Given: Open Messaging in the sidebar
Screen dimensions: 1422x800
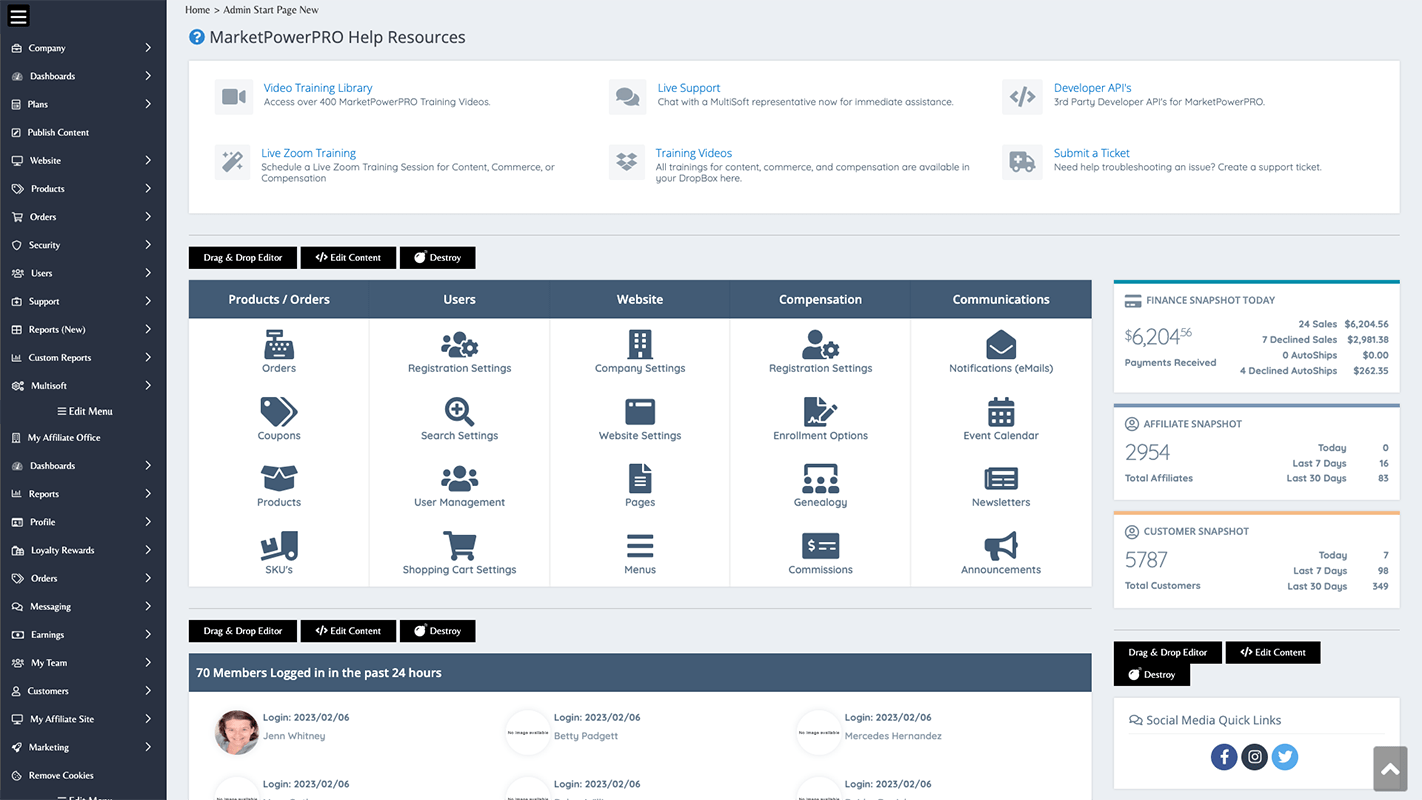Looking at the screenshot, I should 83,606.
